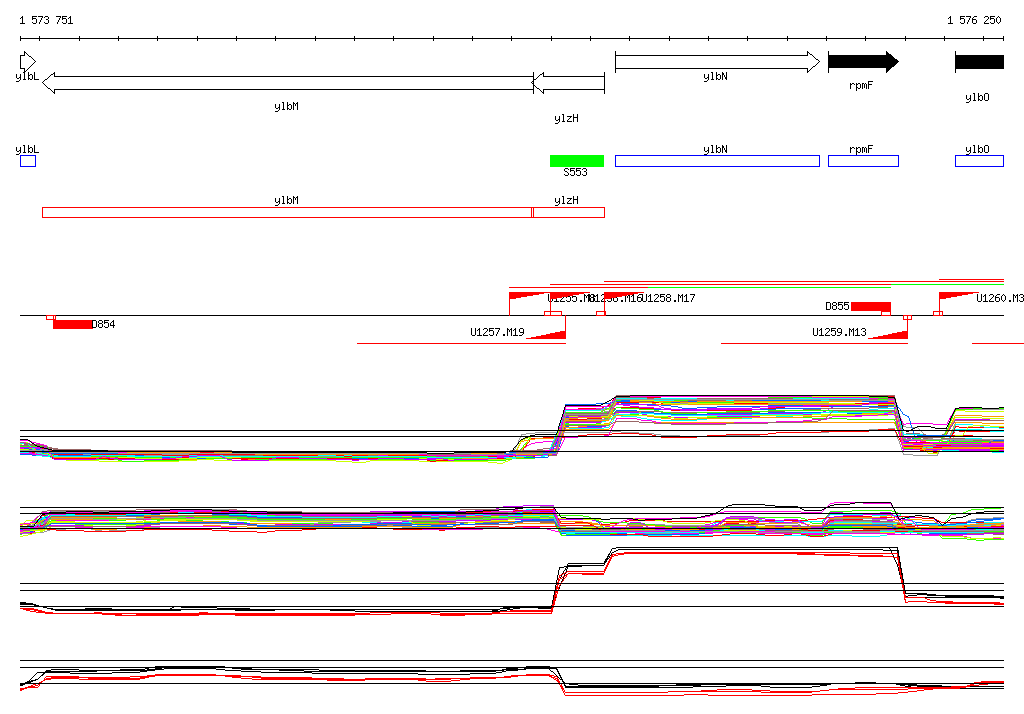The image size is (1024, 714).
Task: Select the U1257.M19 text label
Action: (498, 333)
